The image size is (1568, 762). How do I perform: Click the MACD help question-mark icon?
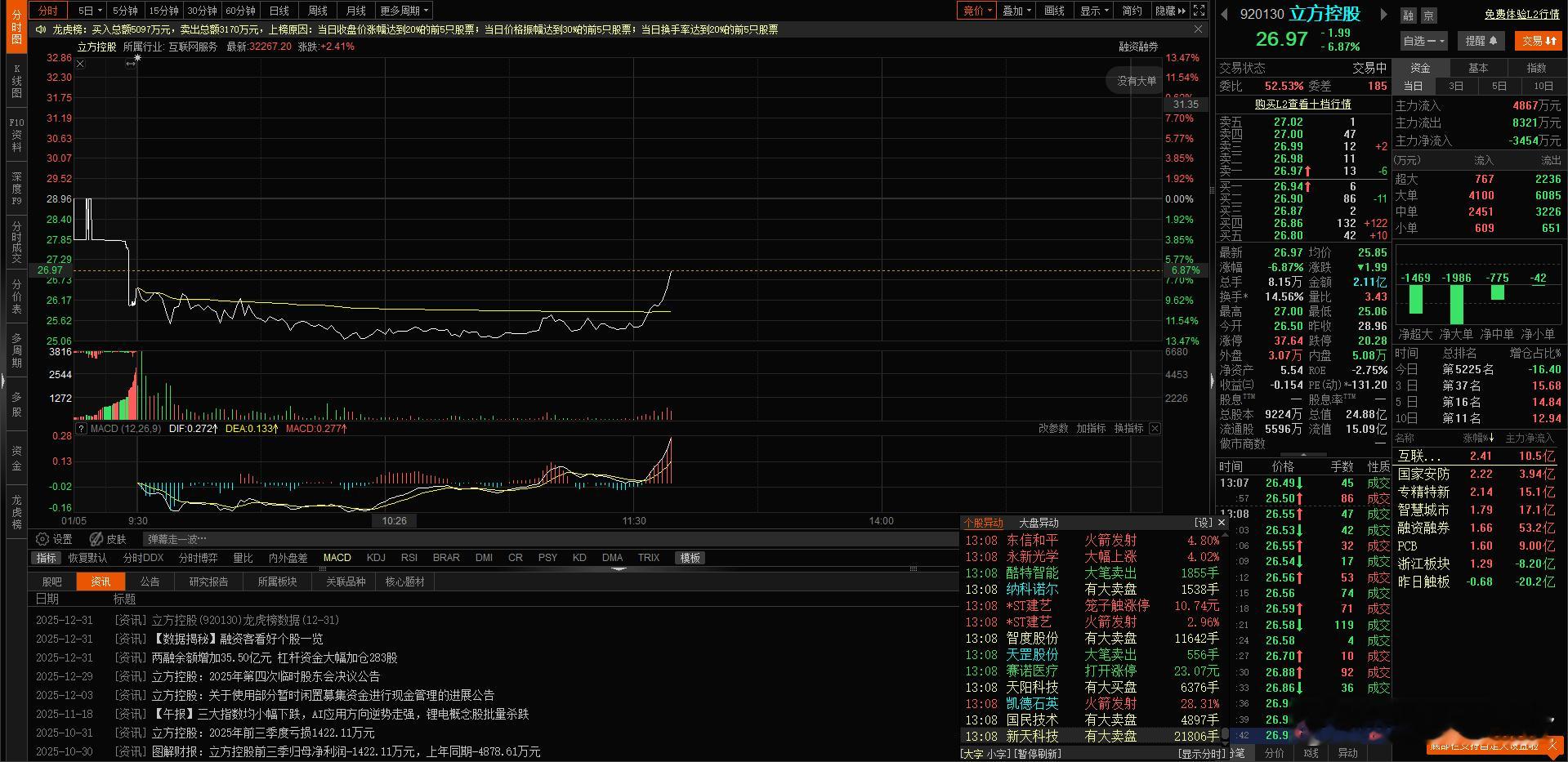coord(81,428)
